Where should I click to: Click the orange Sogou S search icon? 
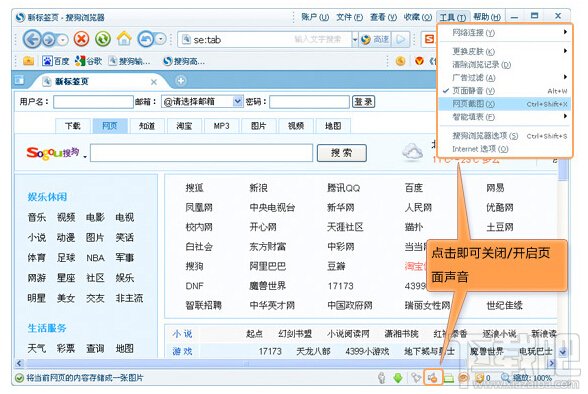coord(430,39)
